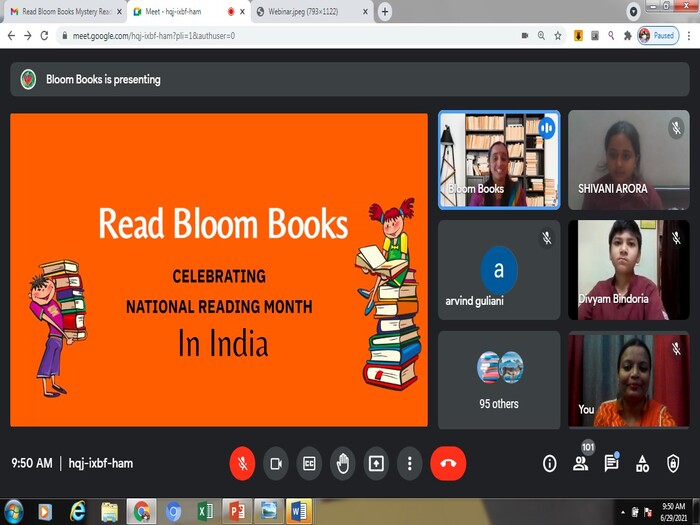Show everyone participants list
This screenshot has height=525, width=700.
tap(580, 463)
